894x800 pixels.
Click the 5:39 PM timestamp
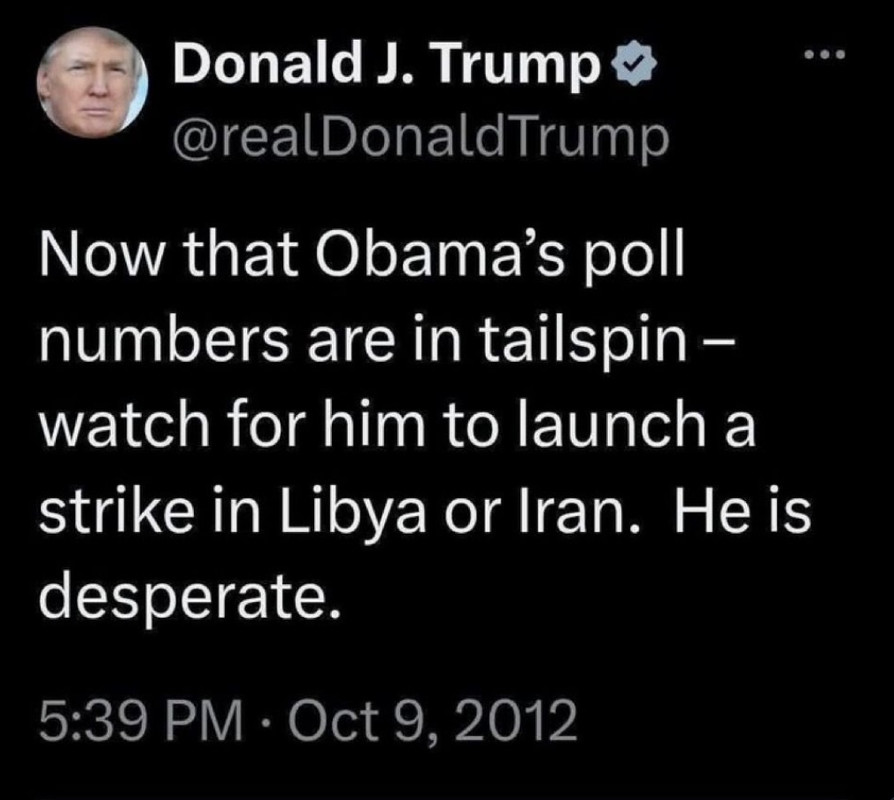point(141,721)
